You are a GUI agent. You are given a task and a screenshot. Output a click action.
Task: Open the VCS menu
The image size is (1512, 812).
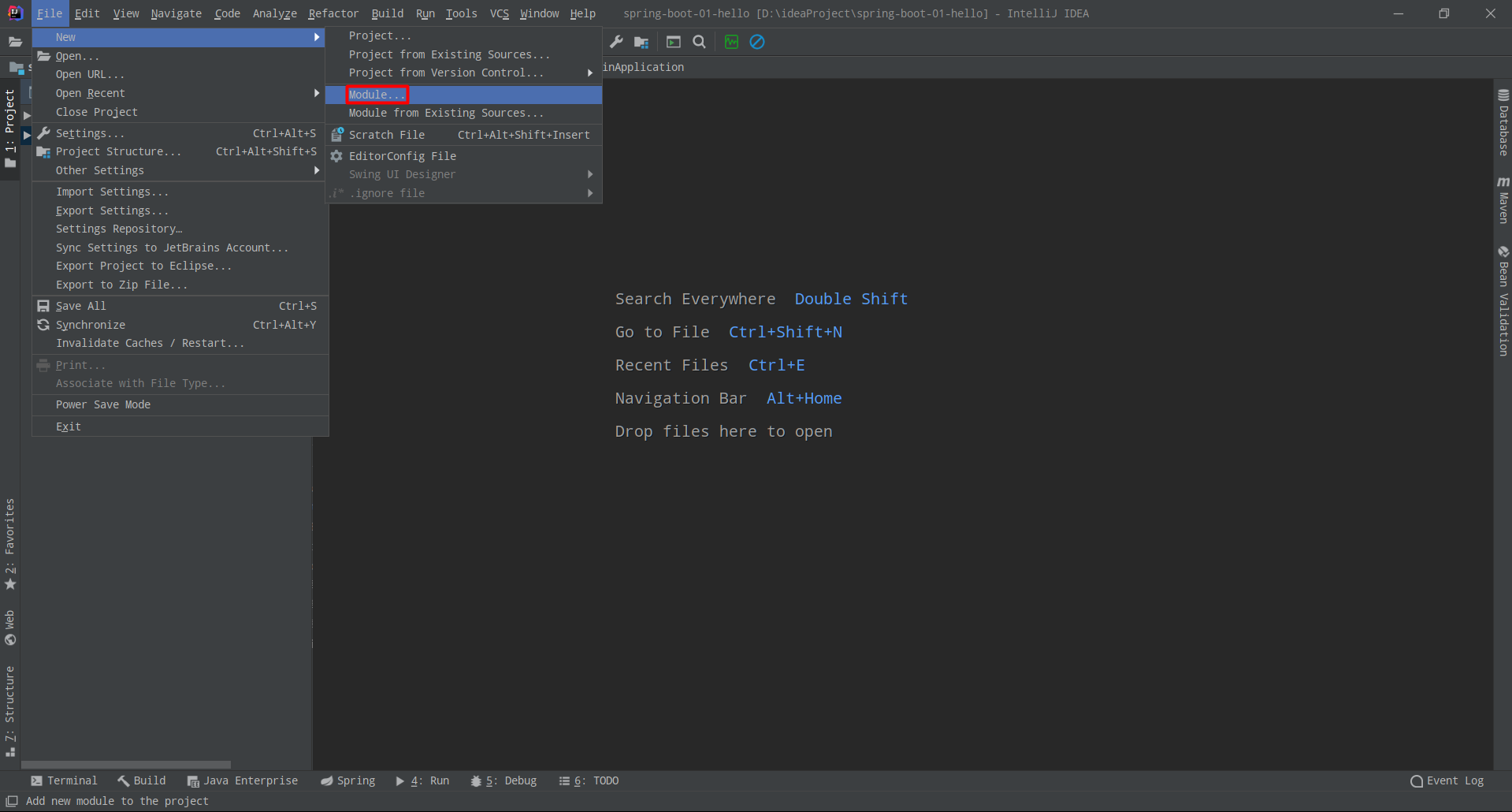click(500, 13)
